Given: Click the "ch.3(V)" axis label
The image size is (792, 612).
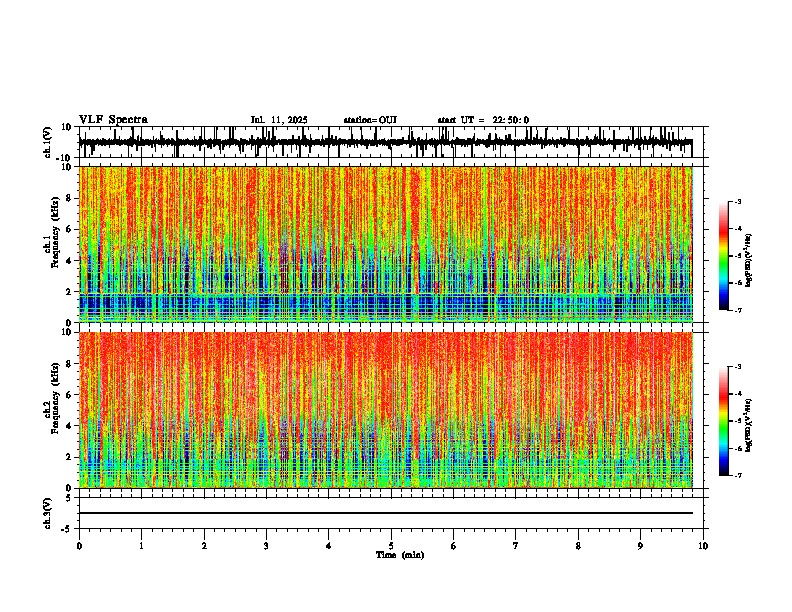Looking at the screenshot, I should coord(48,513).
